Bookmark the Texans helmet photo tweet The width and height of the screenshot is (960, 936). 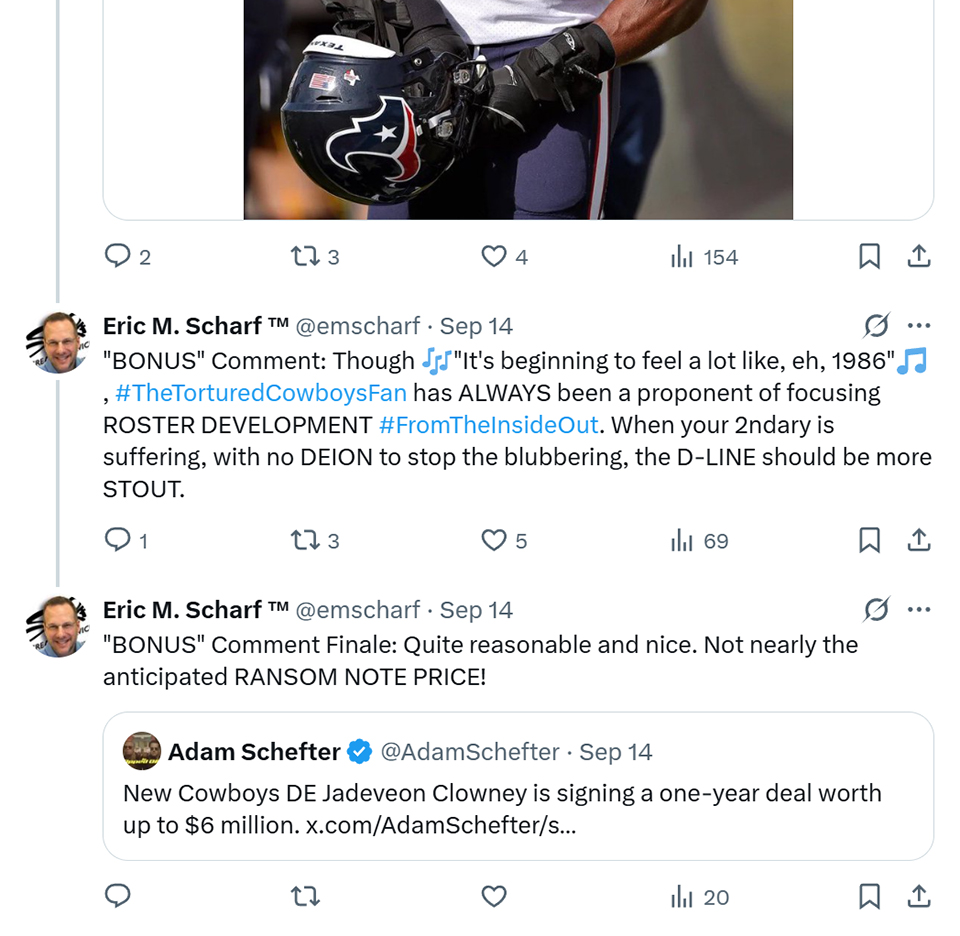click(x=870, y=257)
